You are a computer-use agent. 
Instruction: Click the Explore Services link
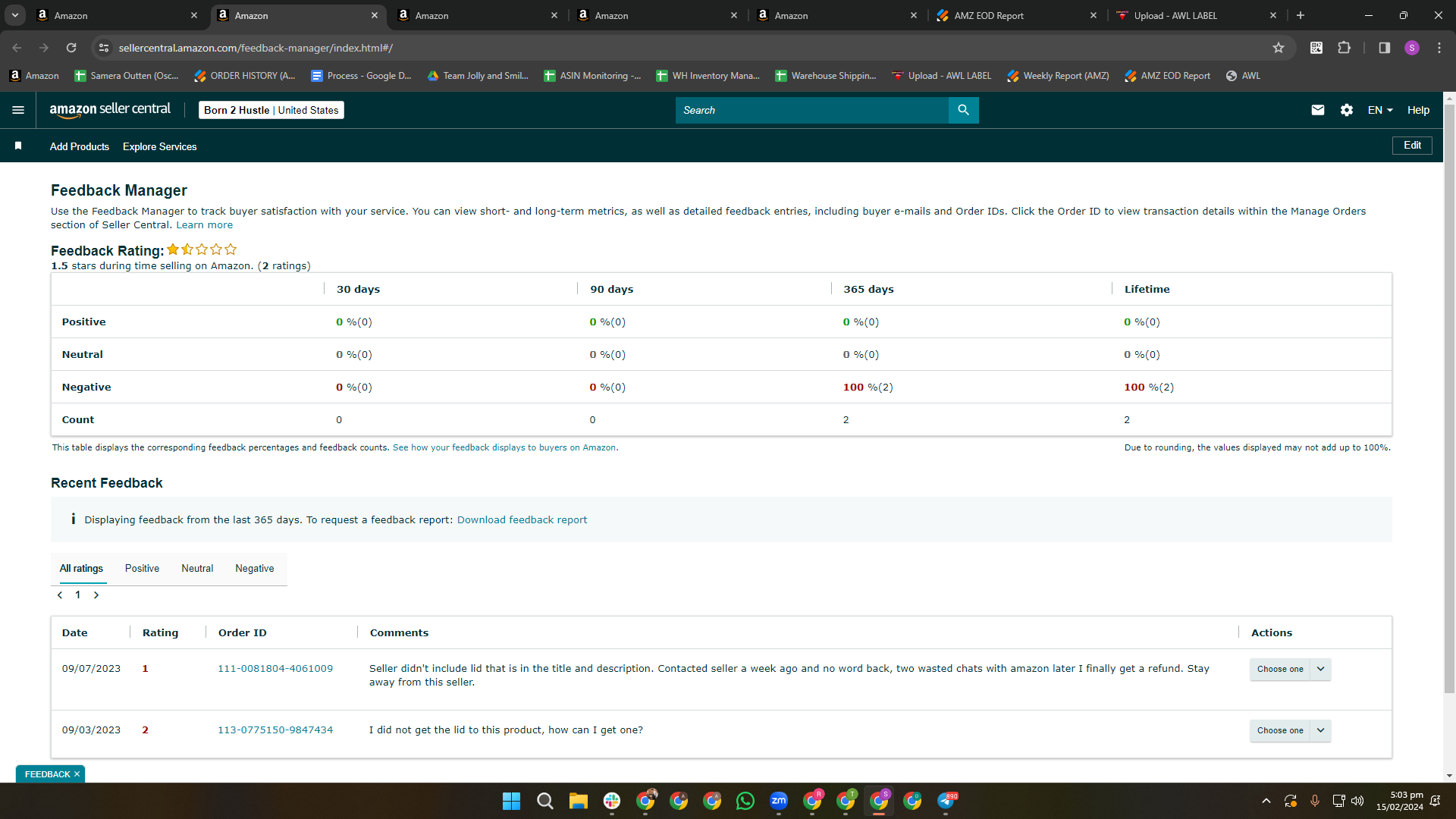point(160,146)
